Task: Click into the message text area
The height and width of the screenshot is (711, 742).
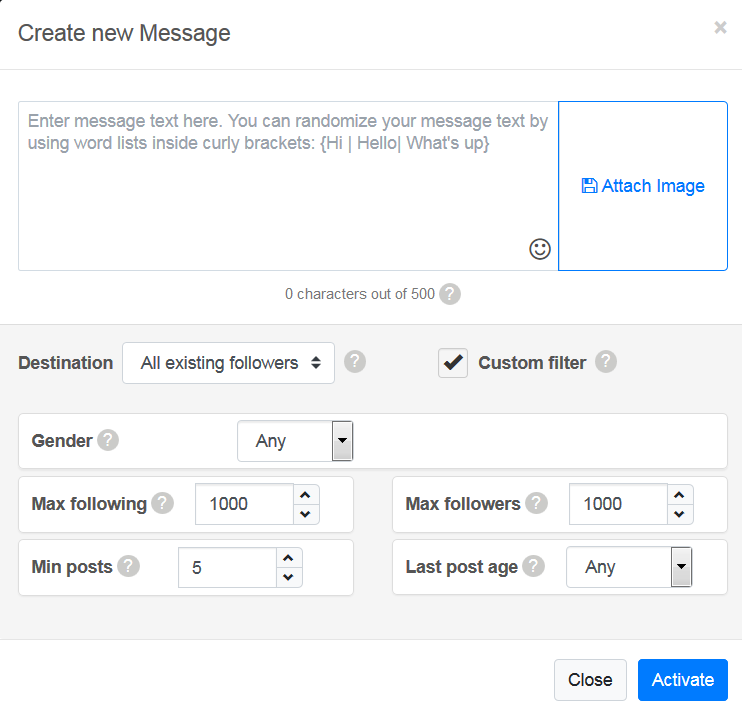Action: [x=288, y=186]
